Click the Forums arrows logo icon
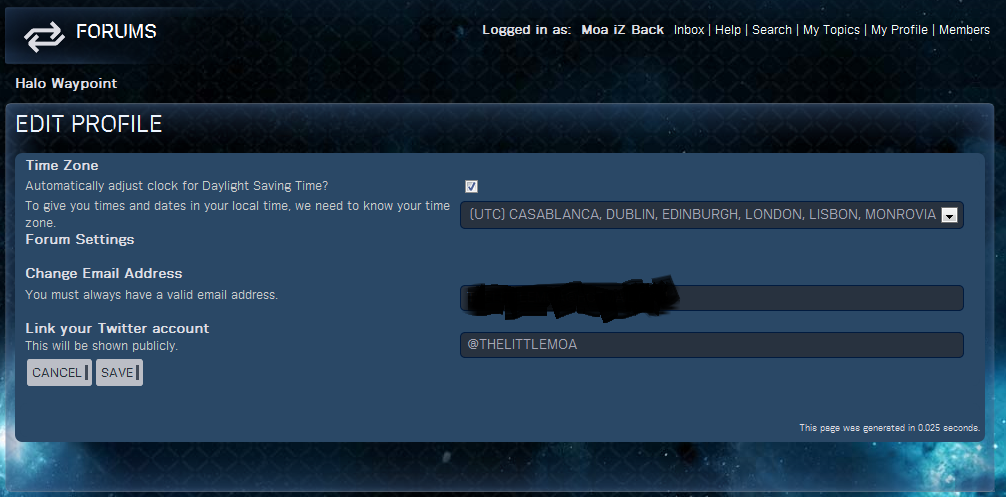The height and width of the screenshot is (497, 1006). click(44, 36)
